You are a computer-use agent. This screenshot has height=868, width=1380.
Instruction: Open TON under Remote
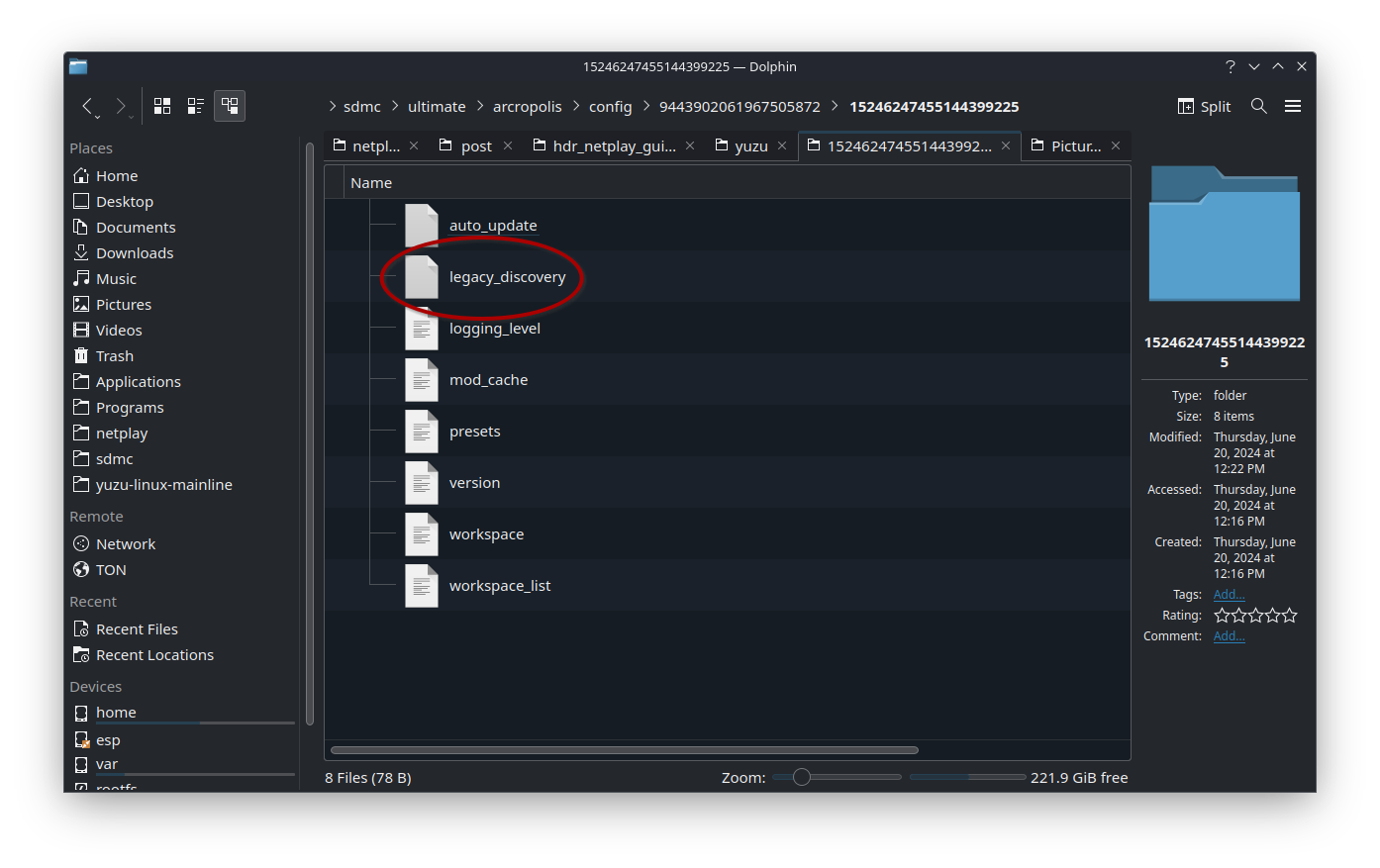click(x=183, y=569)
